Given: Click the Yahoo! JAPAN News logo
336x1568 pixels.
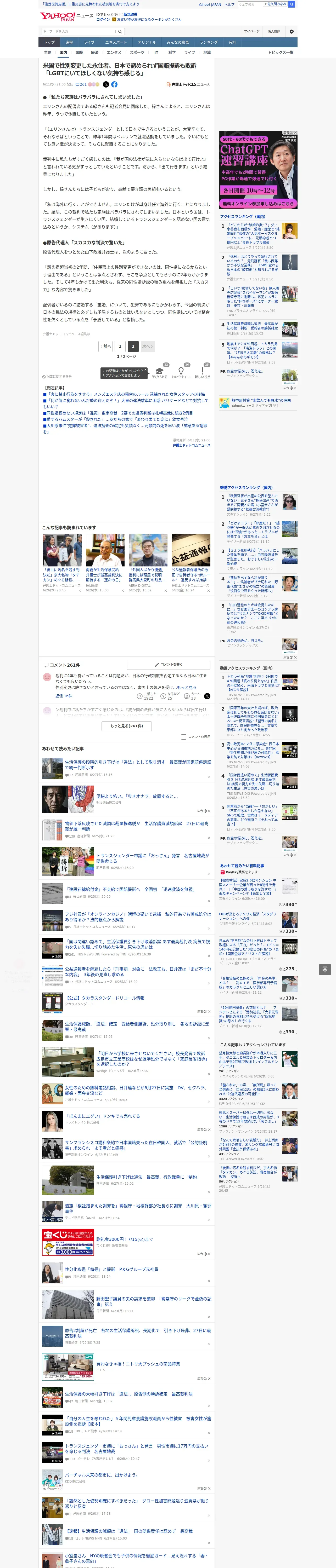Looking at the screenshot, I should pyautogui.click(x=66, y=16).
